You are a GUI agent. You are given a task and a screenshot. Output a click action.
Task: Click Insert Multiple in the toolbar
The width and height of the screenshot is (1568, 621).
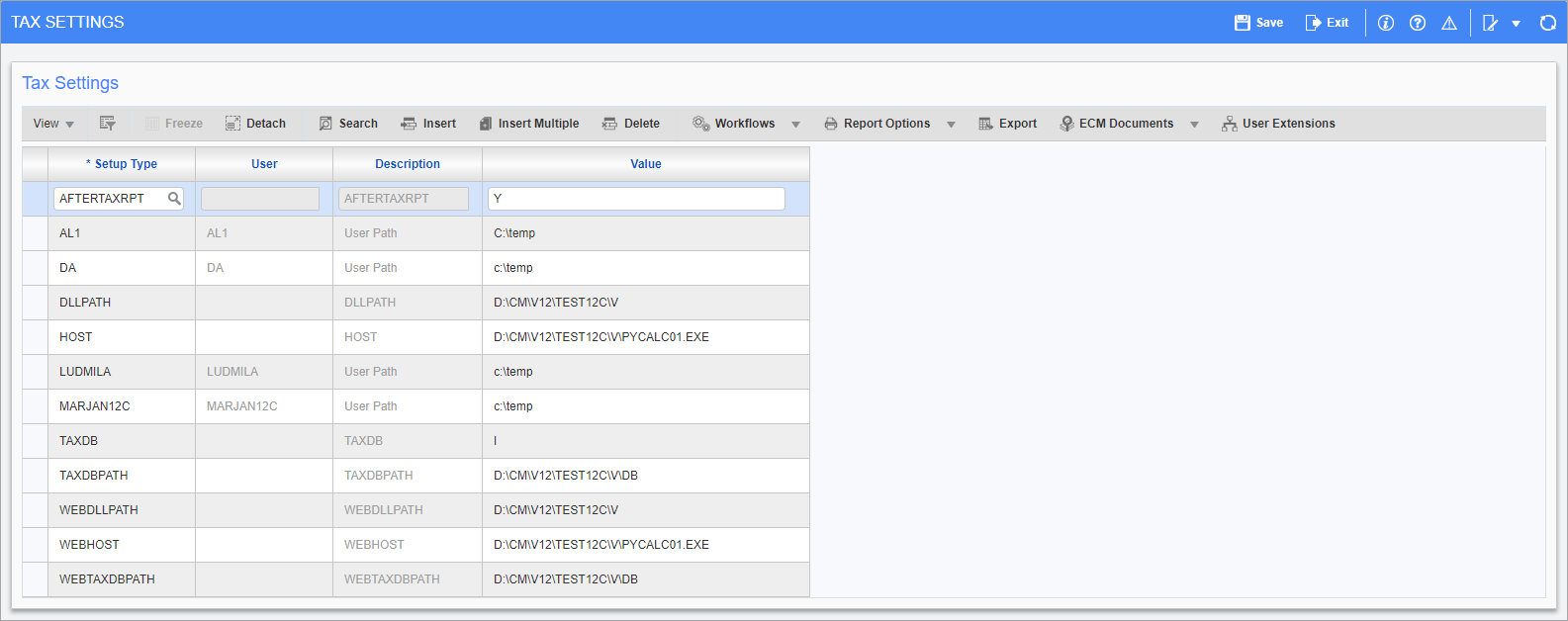point(529,124)
